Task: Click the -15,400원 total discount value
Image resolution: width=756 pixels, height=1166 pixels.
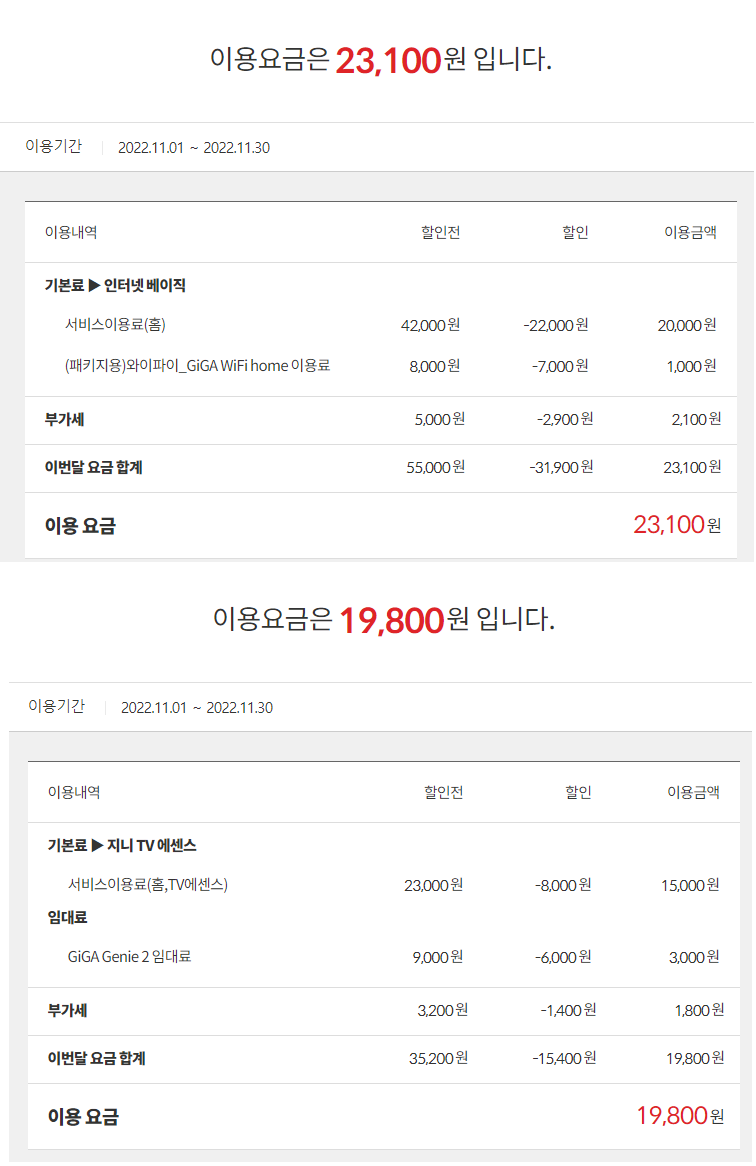Action: (x=564, y=1058)
